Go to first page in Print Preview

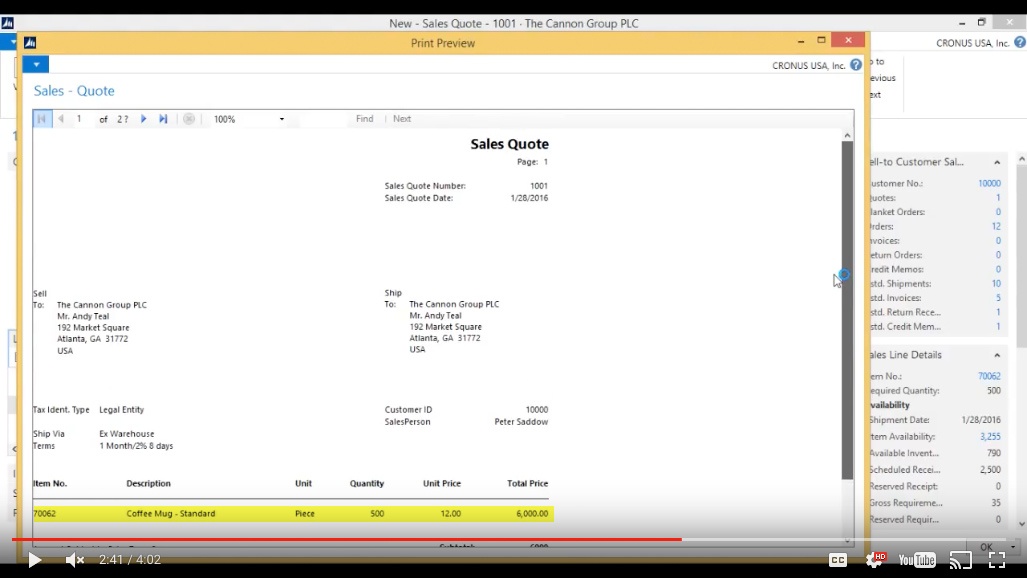(42, 119)
